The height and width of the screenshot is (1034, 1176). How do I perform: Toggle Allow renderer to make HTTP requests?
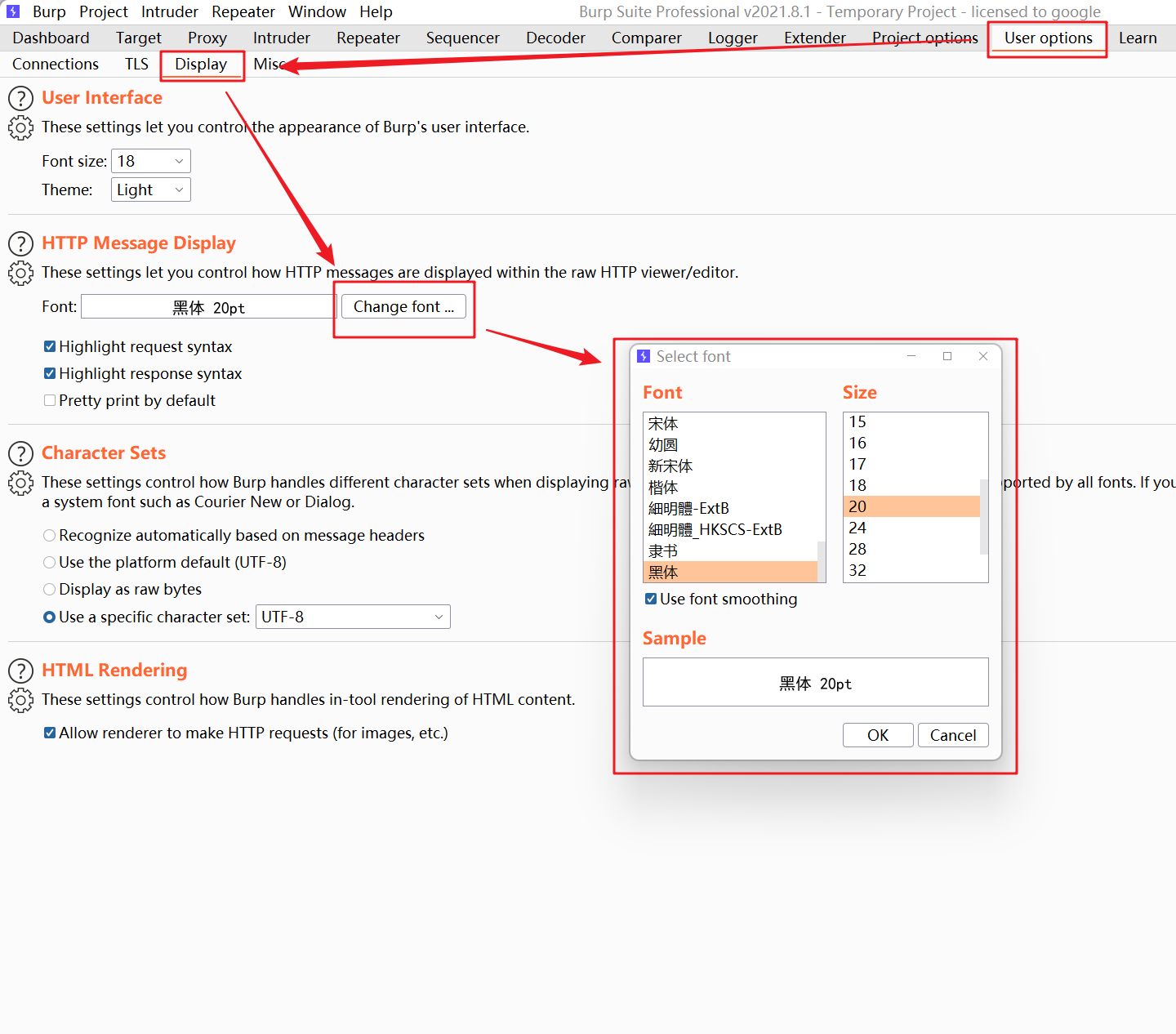click(50, 733)
